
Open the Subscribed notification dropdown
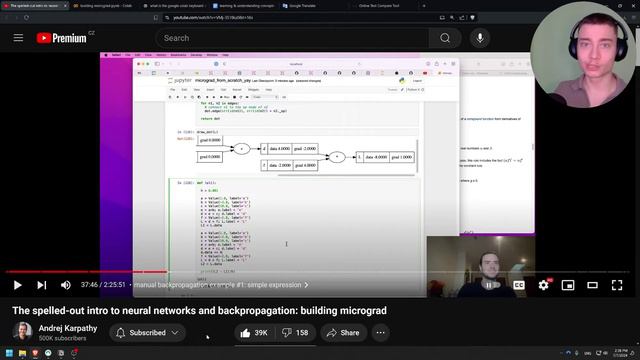coord(147,333)
